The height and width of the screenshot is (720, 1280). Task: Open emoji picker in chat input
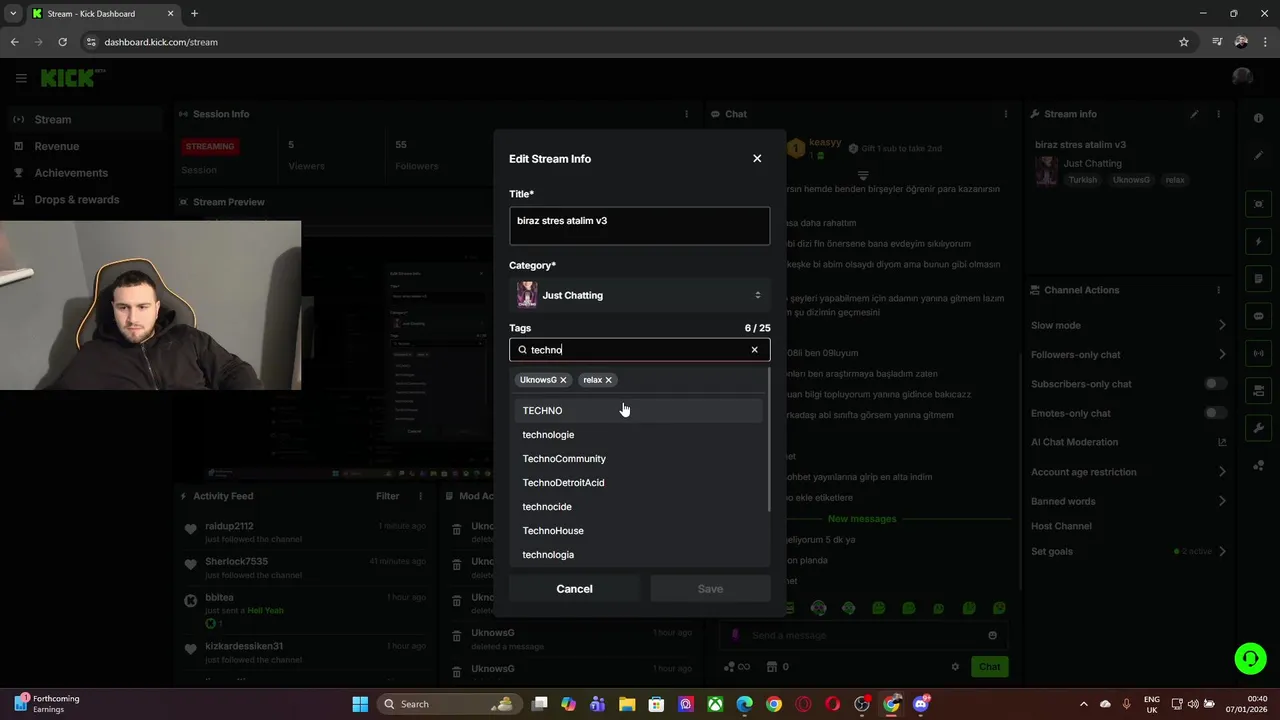click(x=992, y=635)
